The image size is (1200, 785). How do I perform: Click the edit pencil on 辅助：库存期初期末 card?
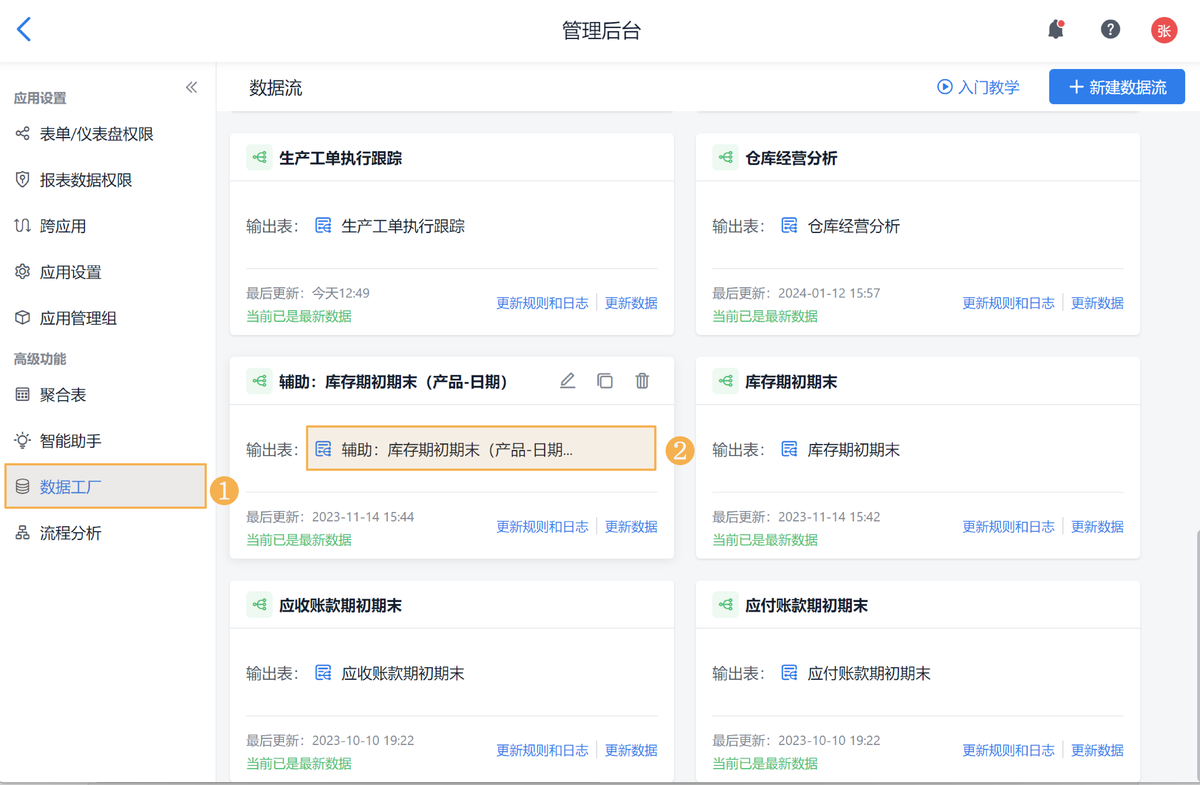click(x=567, y=380)
